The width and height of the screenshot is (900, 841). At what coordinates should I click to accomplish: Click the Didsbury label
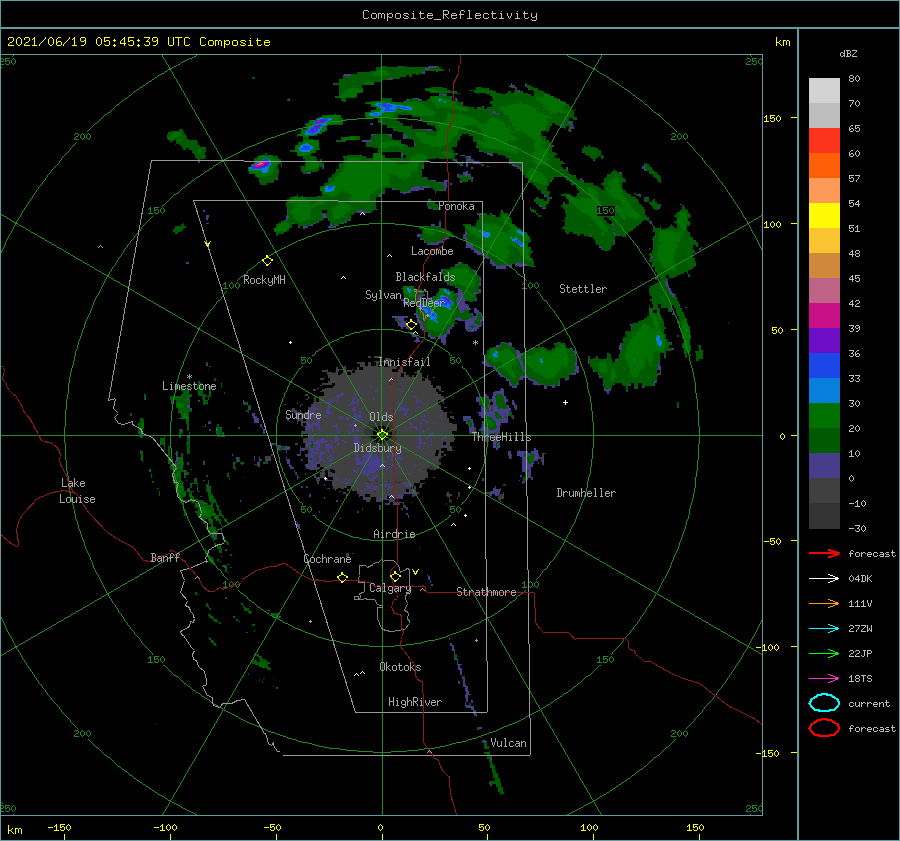378,448
